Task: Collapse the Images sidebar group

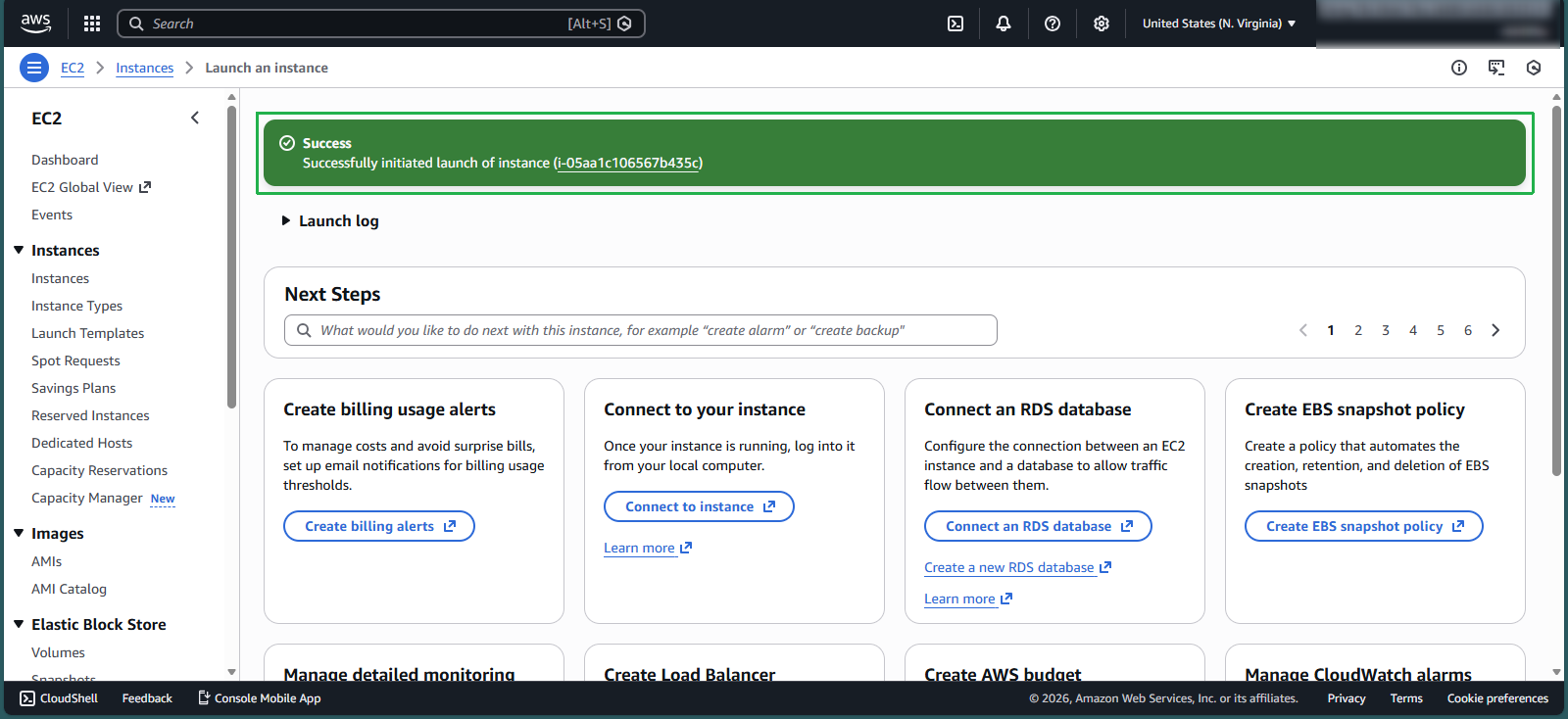Action: tap(19, 533)
